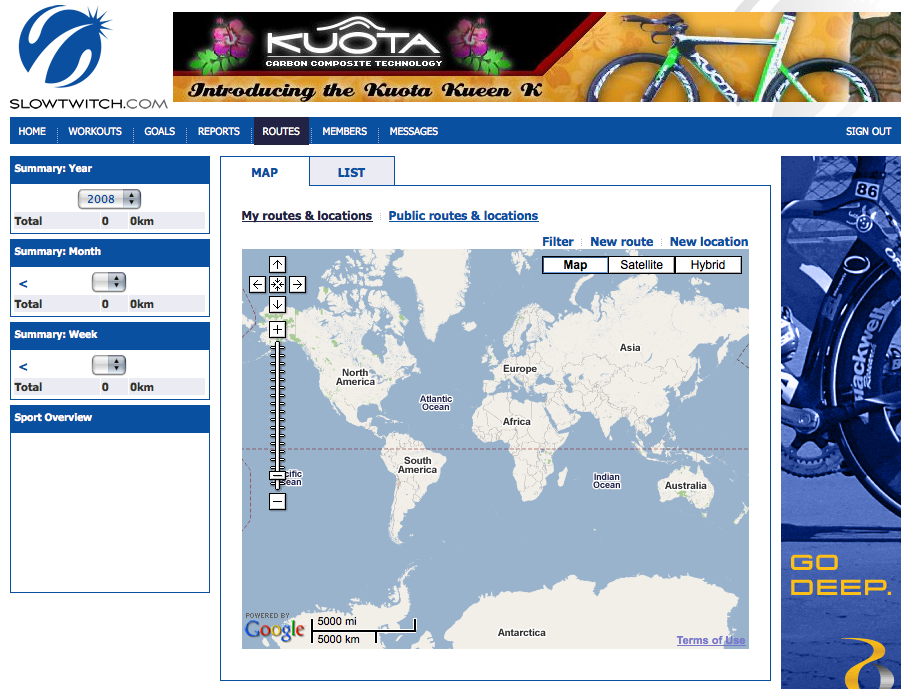The height and width of the screenshot is (689, 909).
Task: Zoom in with the plus button
Action: point(278,329)
